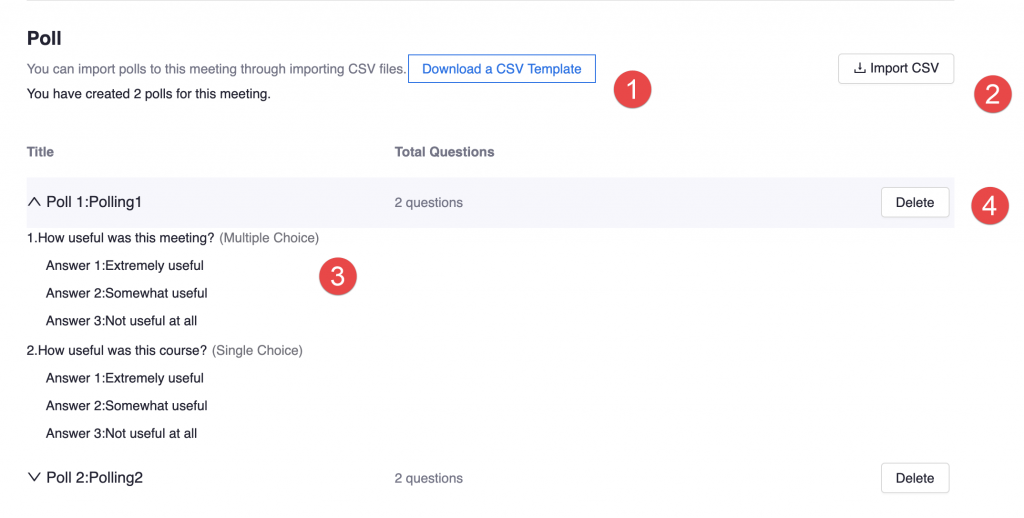Click the download icon inside Import CSV
This screenshot has width=1024, height=518.
click(x=859, y=68)
